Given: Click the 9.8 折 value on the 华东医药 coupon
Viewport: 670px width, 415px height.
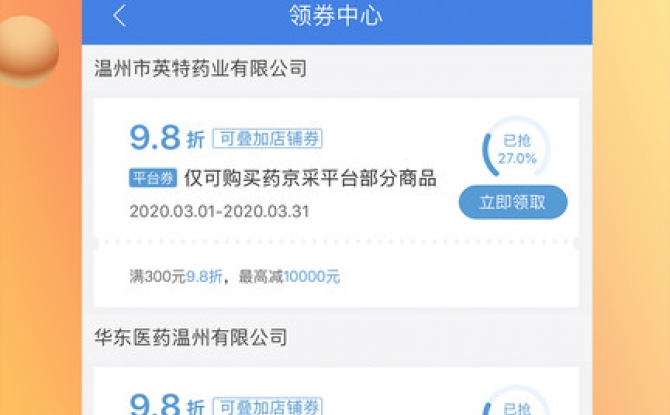Looking at the screenshot, I should click(167, 404).
